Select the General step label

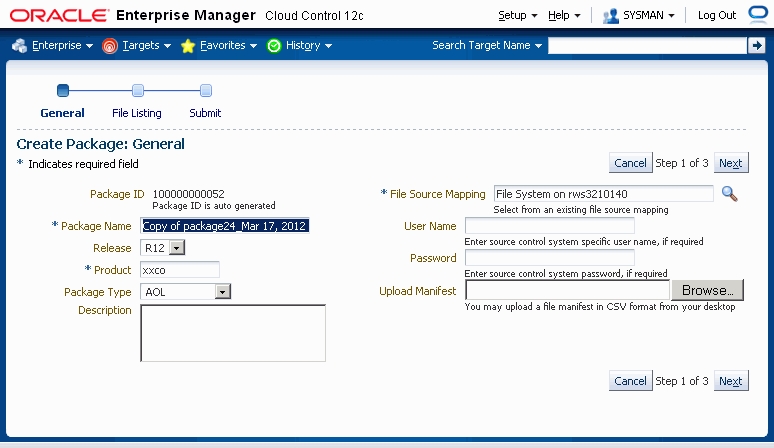[x=62, y=113]
